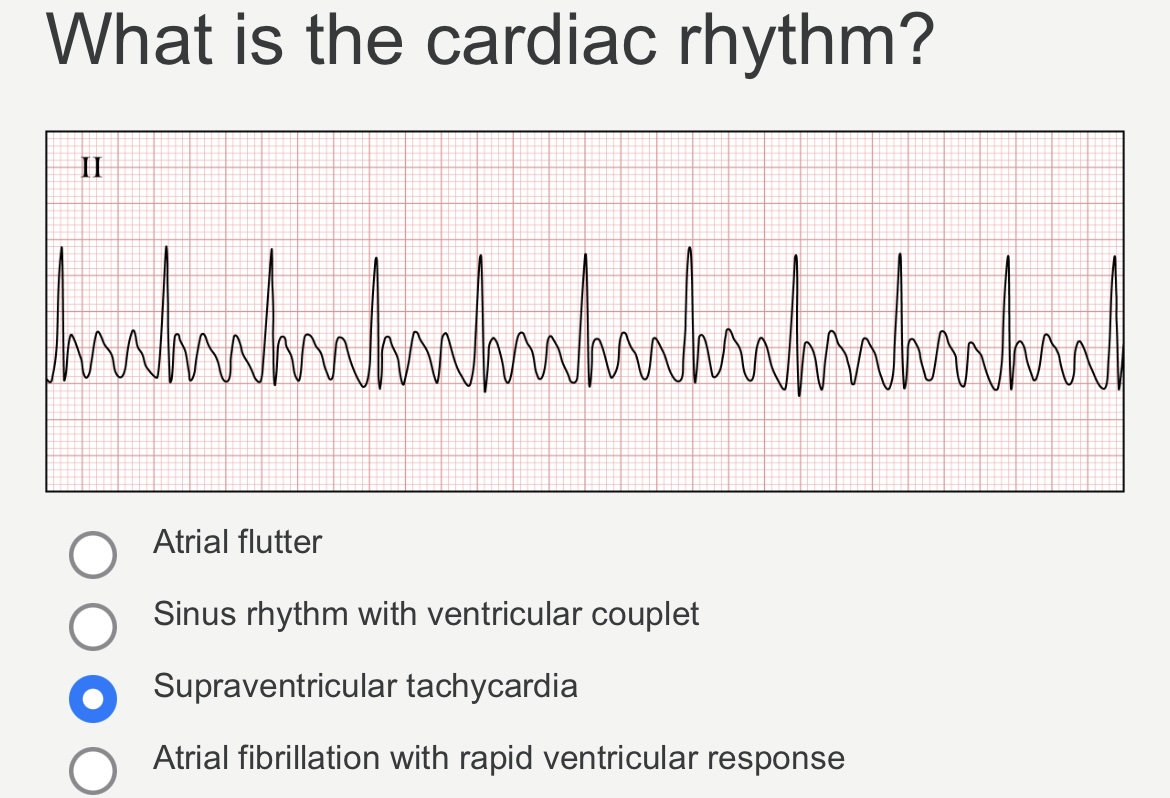Select Atrial fibrillation with rapid ventricular response radio
This screenshot has width=1170, height=798.
click(93, 770)
